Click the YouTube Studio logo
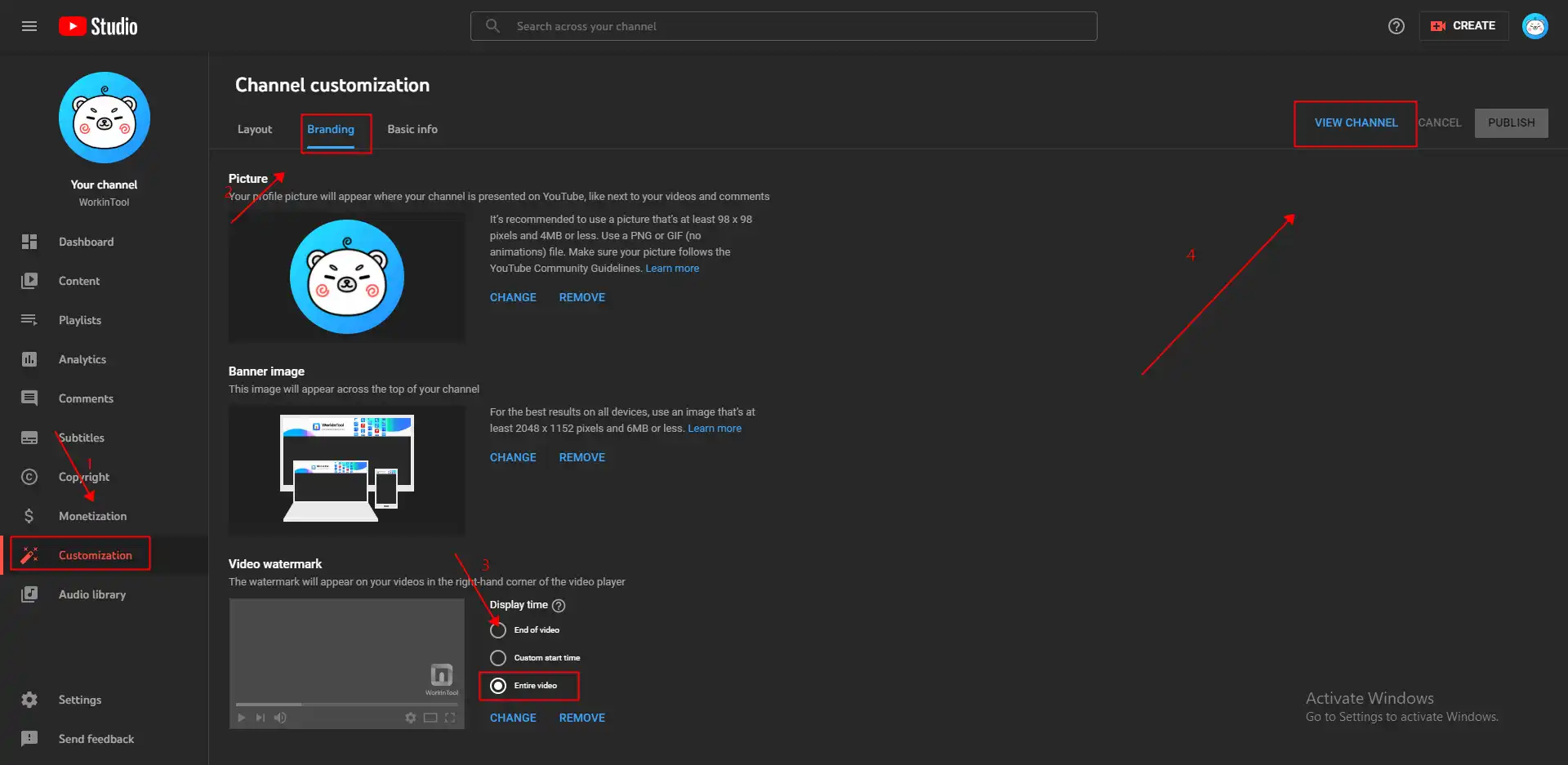The width and height of the screenshot is (1568, 765). 98,26
